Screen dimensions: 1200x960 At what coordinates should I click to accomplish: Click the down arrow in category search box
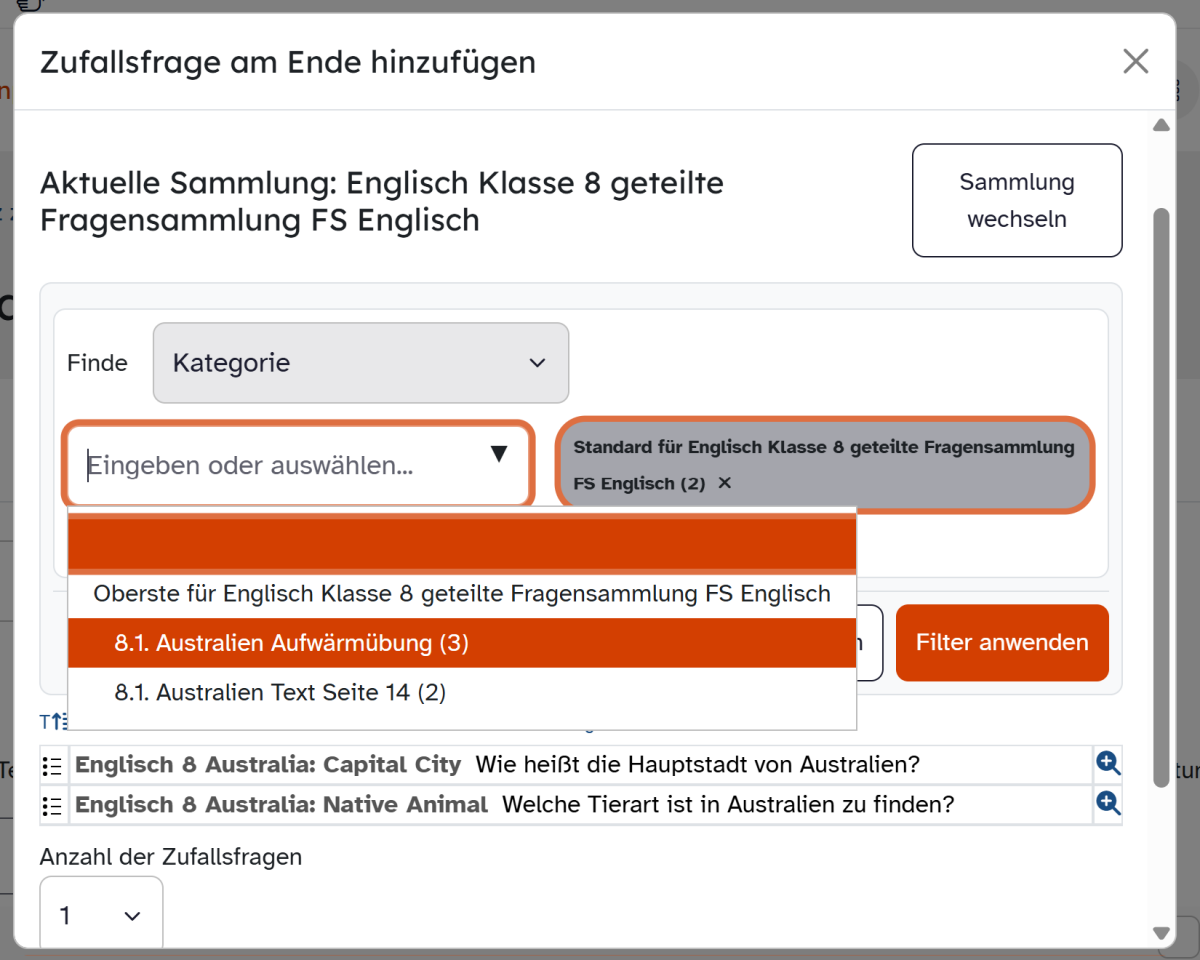(x=499, y=455)
